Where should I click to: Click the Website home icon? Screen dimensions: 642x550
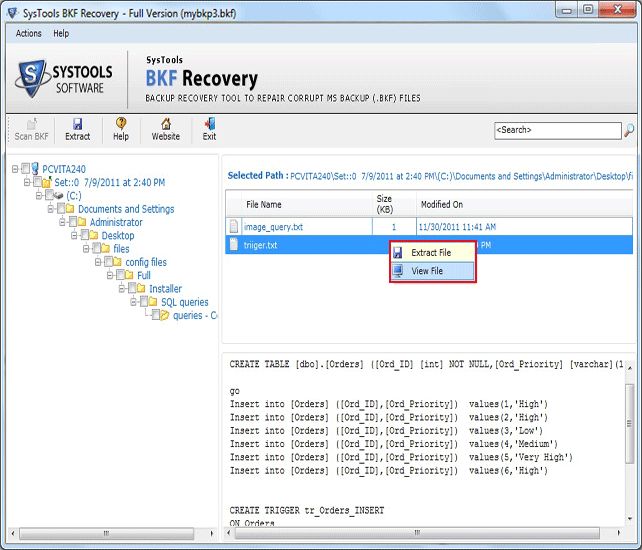pos(165,129)
